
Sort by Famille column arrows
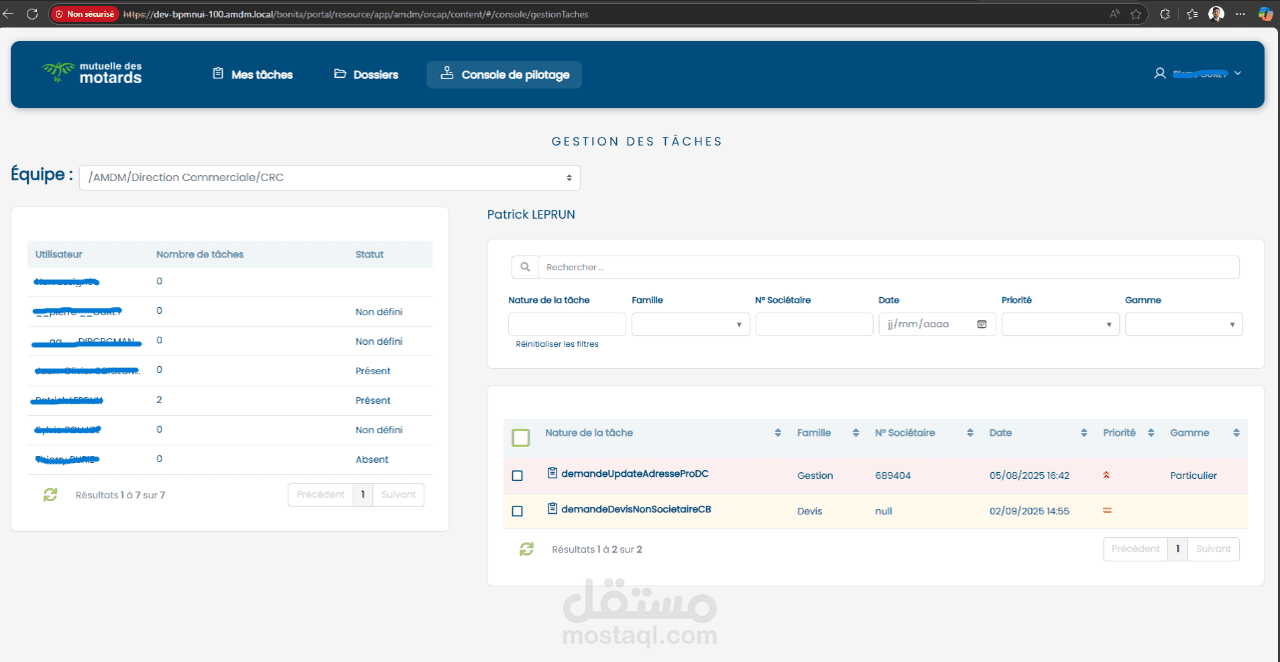(x=856, y=433)
